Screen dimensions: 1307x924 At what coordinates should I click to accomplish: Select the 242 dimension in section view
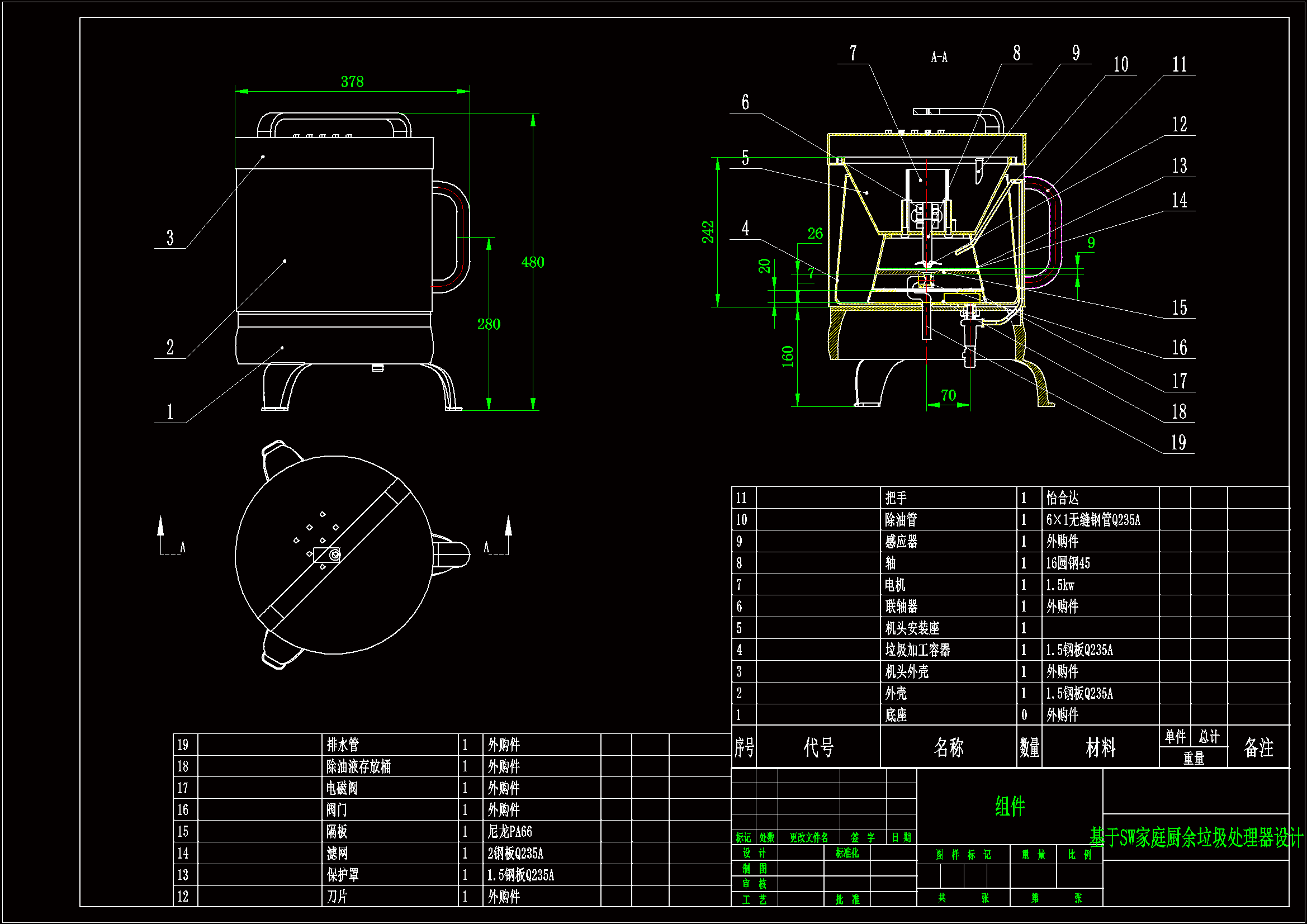pos(708,233)
